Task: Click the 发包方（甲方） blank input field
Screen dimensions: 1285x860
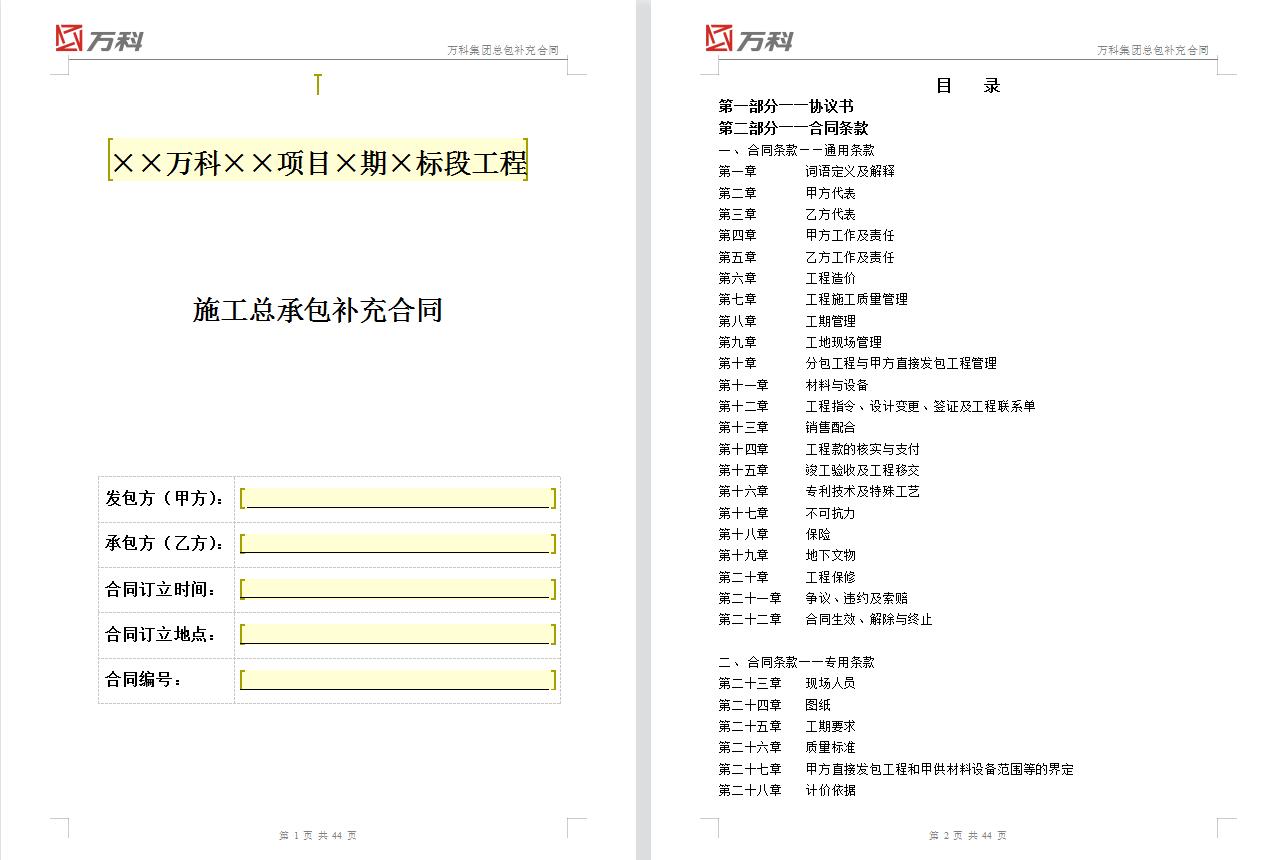Action: click(x=398, y=498)
